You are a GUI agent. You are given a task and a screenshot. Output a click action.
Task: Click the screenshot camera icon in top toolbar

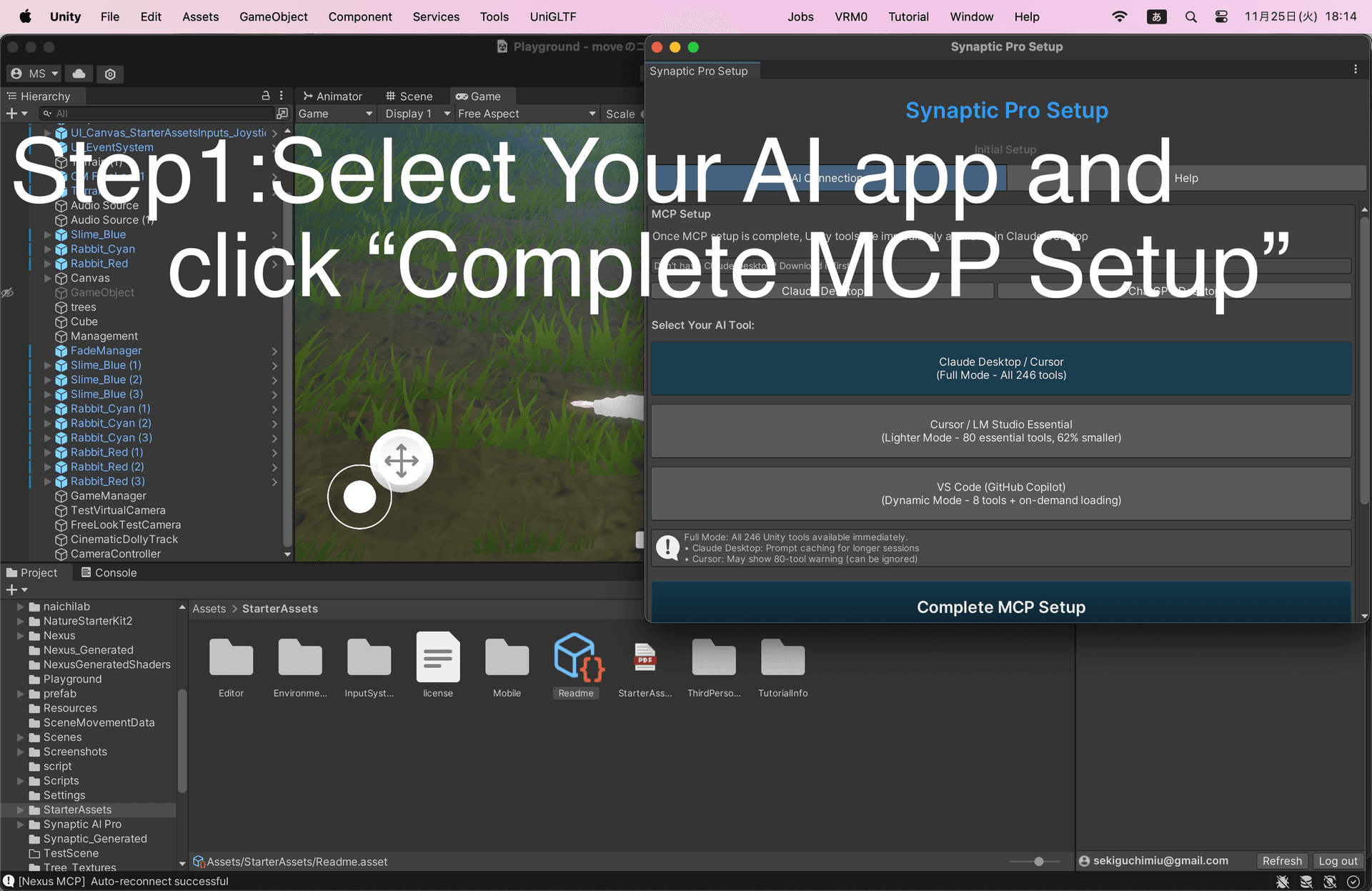(109, 74)
